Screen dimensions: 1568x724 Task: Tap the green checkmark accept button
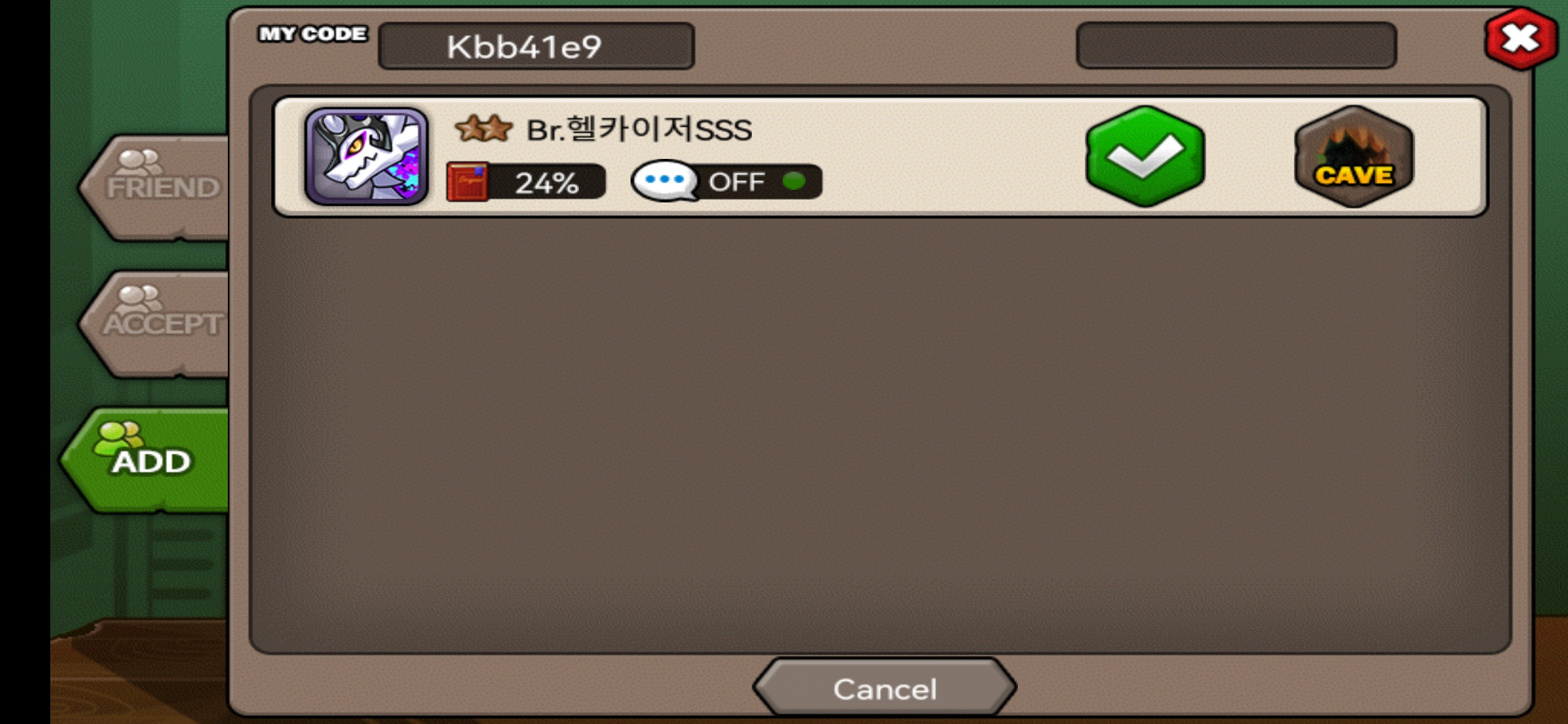pos(1145,156)
